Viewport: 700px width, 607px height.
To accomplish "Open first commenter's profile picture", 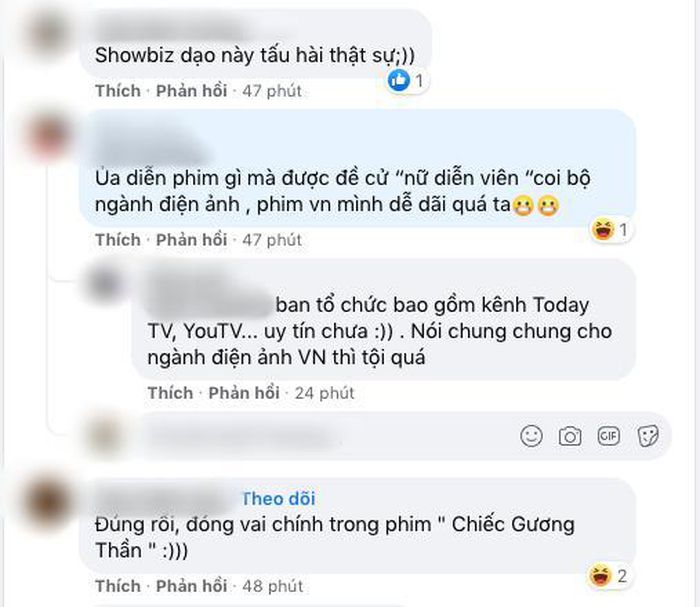I will click(x=48, y=34).
